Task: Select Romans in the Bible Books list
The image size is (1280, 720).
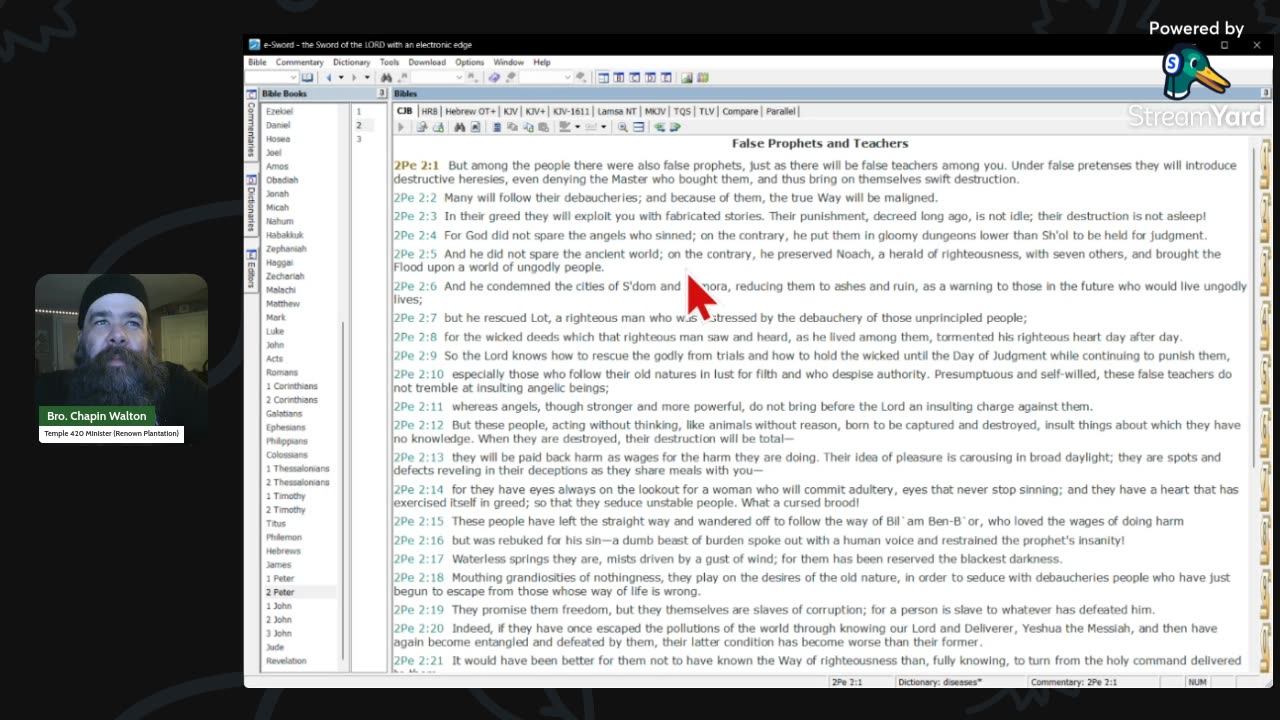Action: [x=282, y=372]
